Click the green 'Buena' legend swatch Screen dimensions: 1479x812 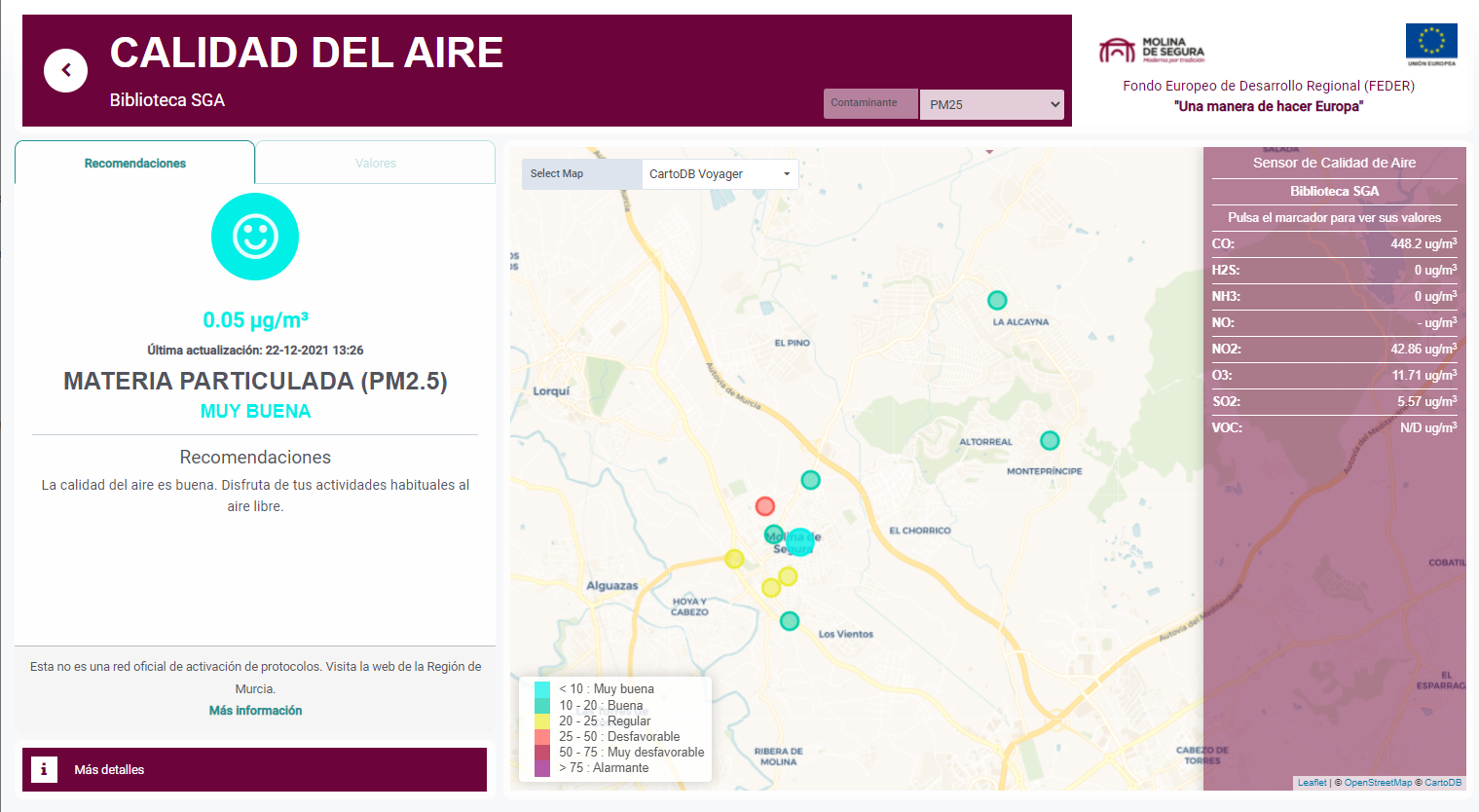point(542,705)
